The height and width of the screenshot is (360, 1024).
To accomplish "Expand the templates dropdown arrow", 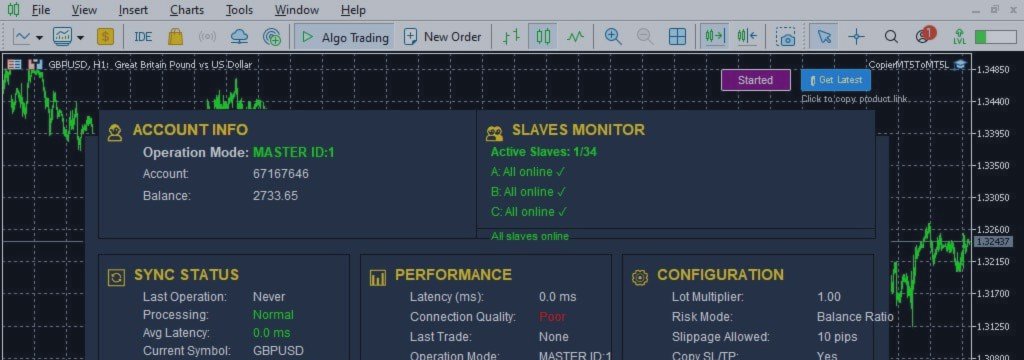I will pos(80,37).
